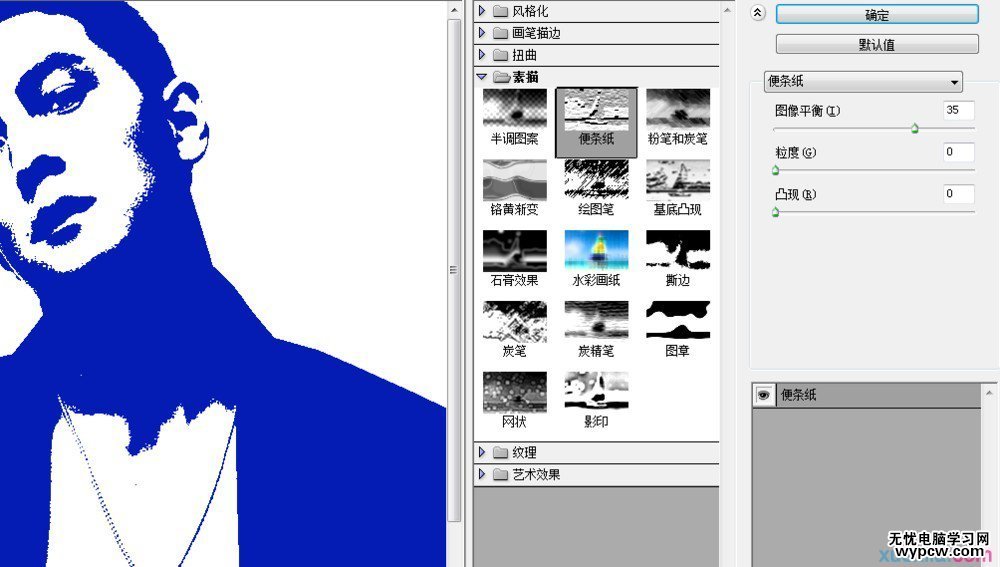This screenshot has width=1000, height=567.
Task: Select the 便条纸 effect layer row
Action: coord(867,395)
